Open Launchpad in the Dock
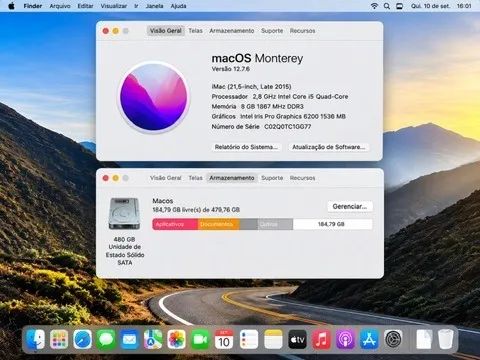 [59, 340]
